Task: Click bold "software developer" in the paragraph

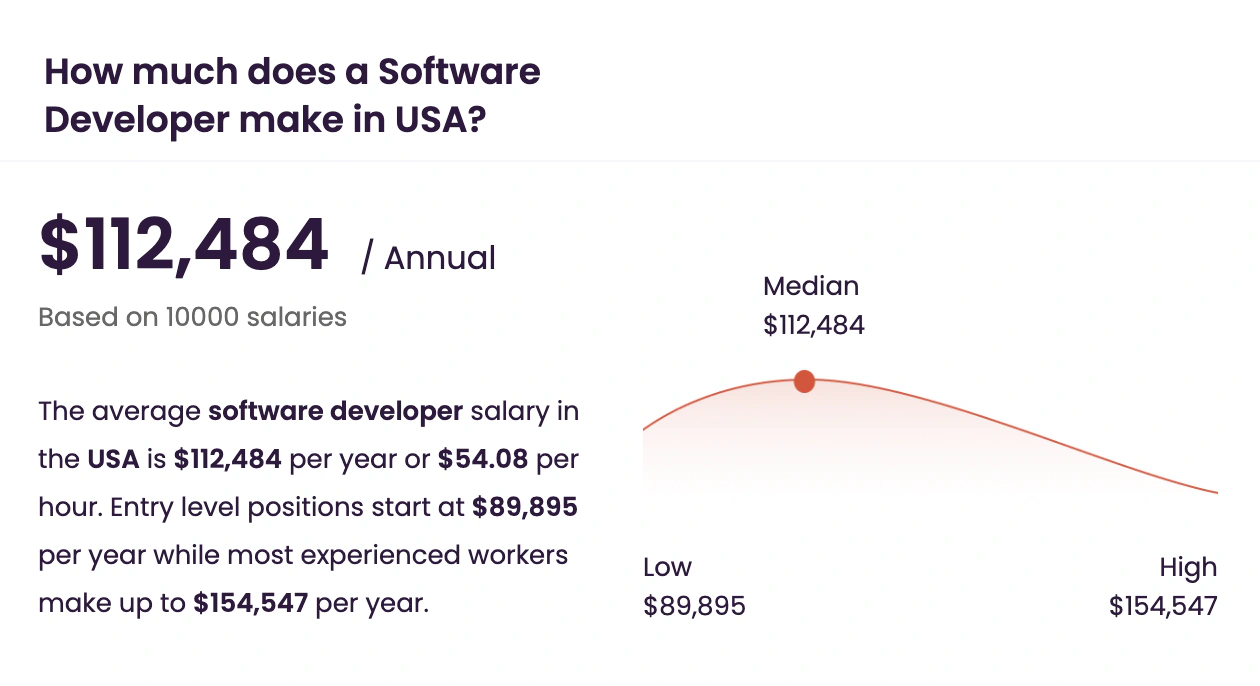Action: click(x=335, y=411)
